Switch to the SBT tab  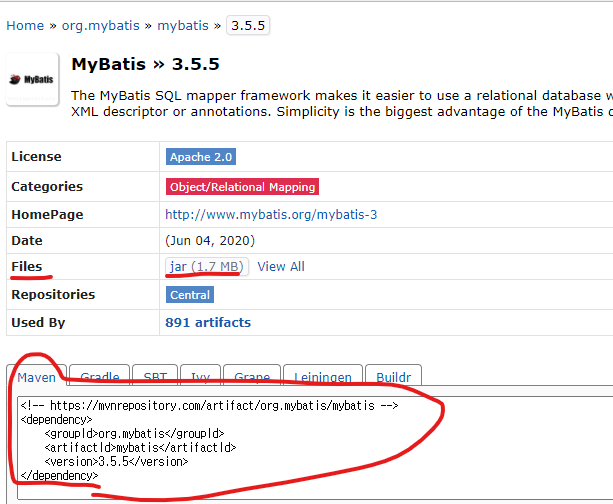point(155,376)
